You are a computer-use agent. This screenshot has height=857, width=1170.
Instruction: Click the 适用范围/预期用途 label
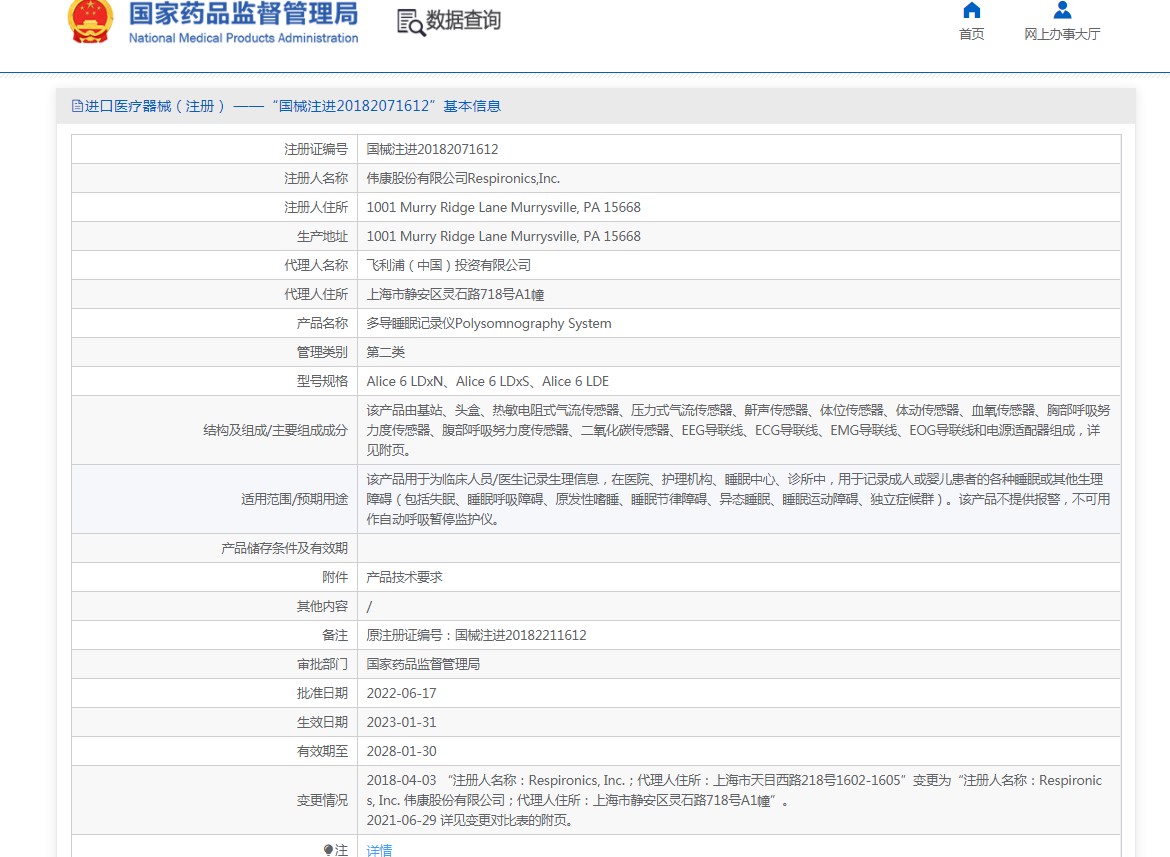click(294, 499)
